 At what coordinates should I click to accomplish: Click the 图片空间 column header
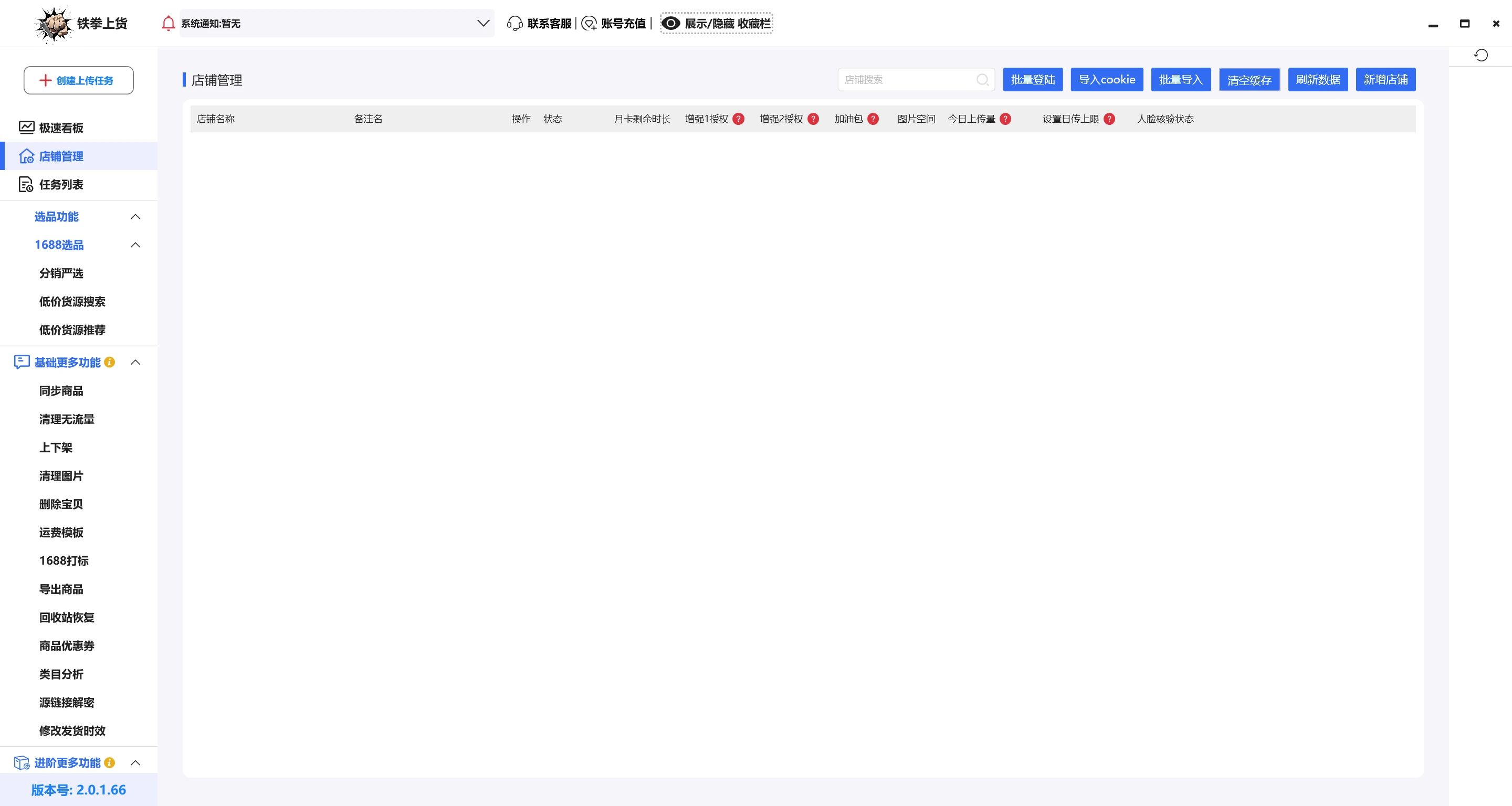(x=916, y=119)
